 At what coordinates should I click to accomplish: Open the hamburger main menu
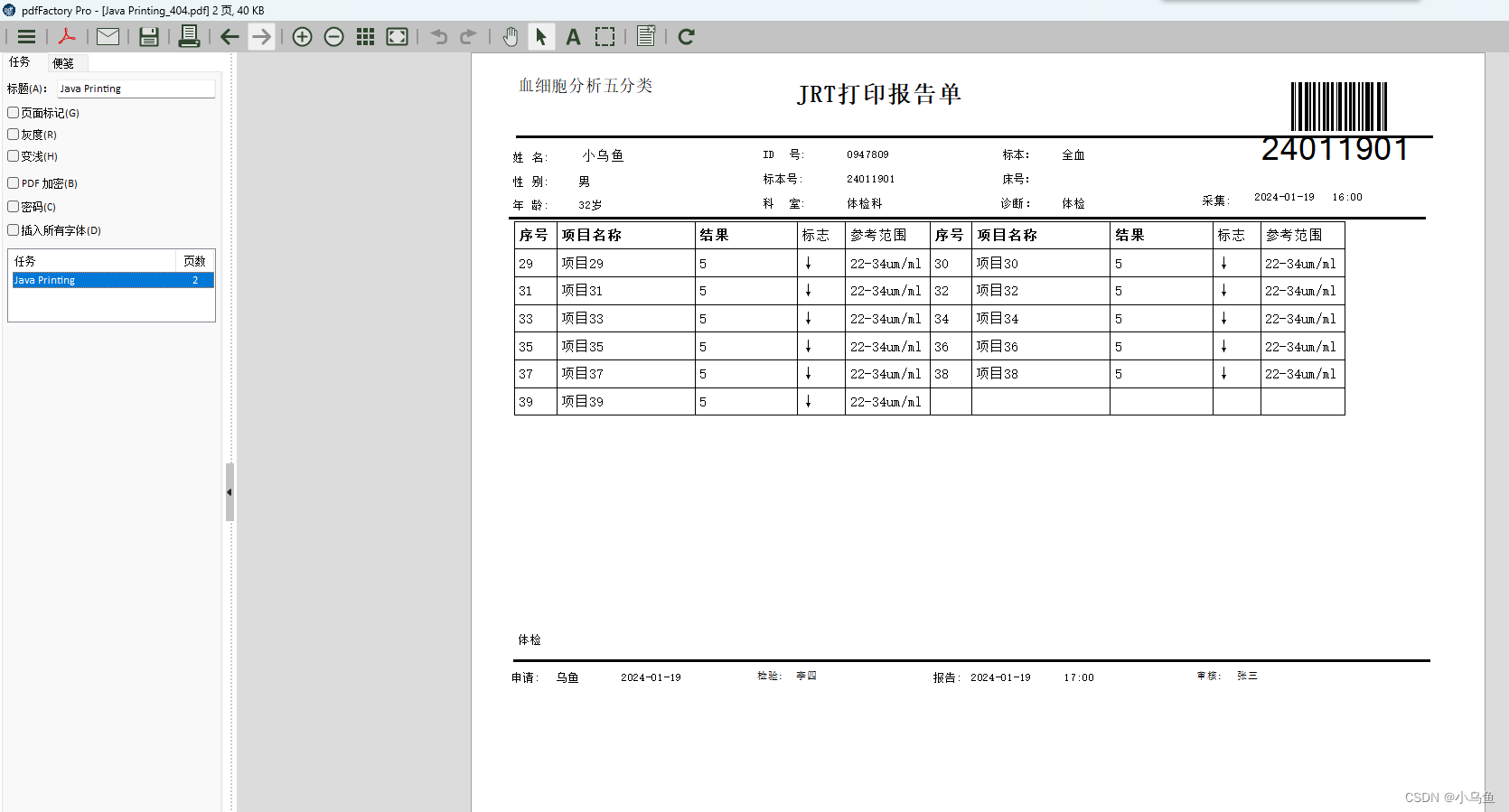click(27, 37)
